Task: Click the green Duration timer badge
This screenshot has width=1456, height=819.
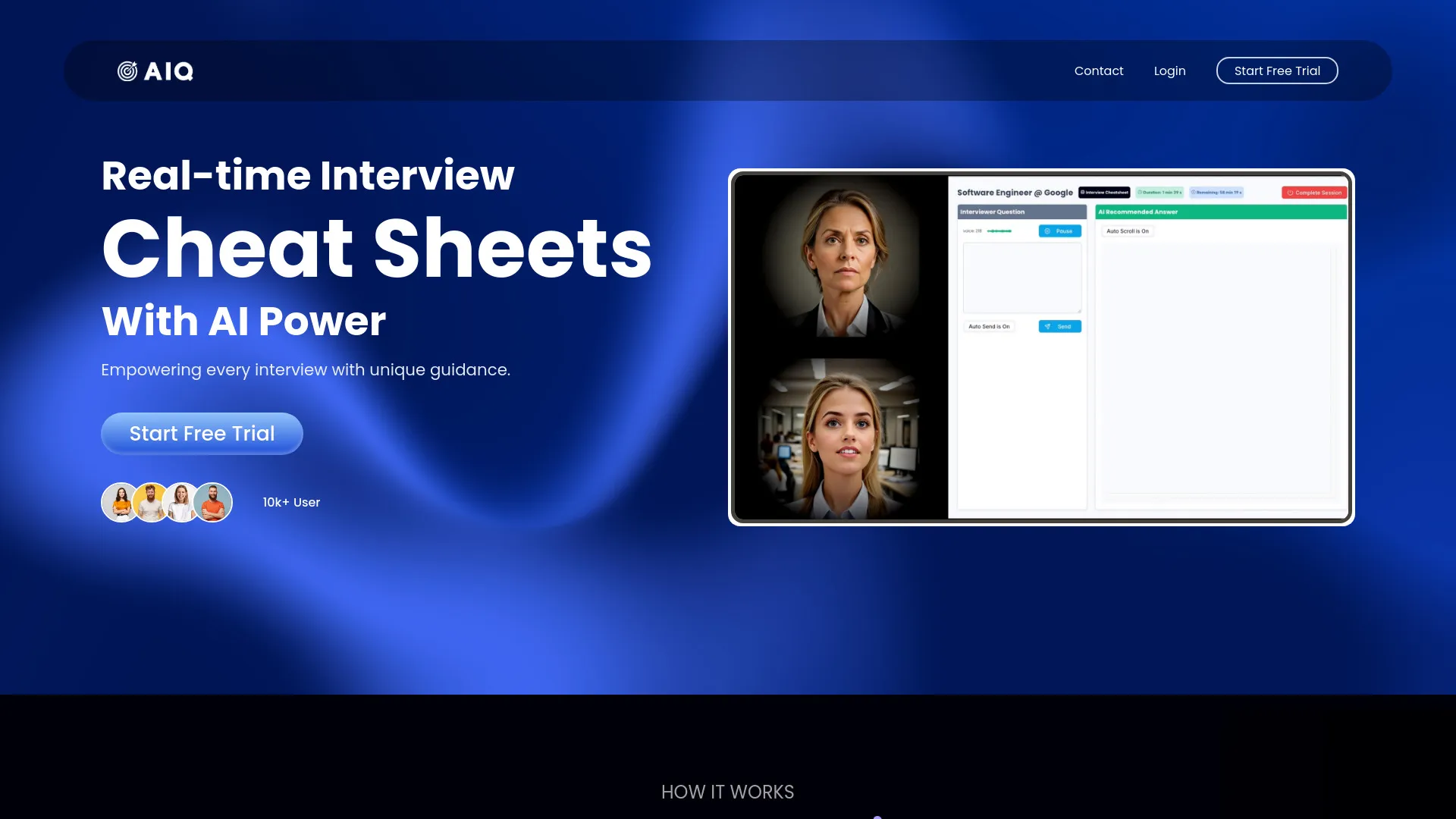Action: [1159, 193]
